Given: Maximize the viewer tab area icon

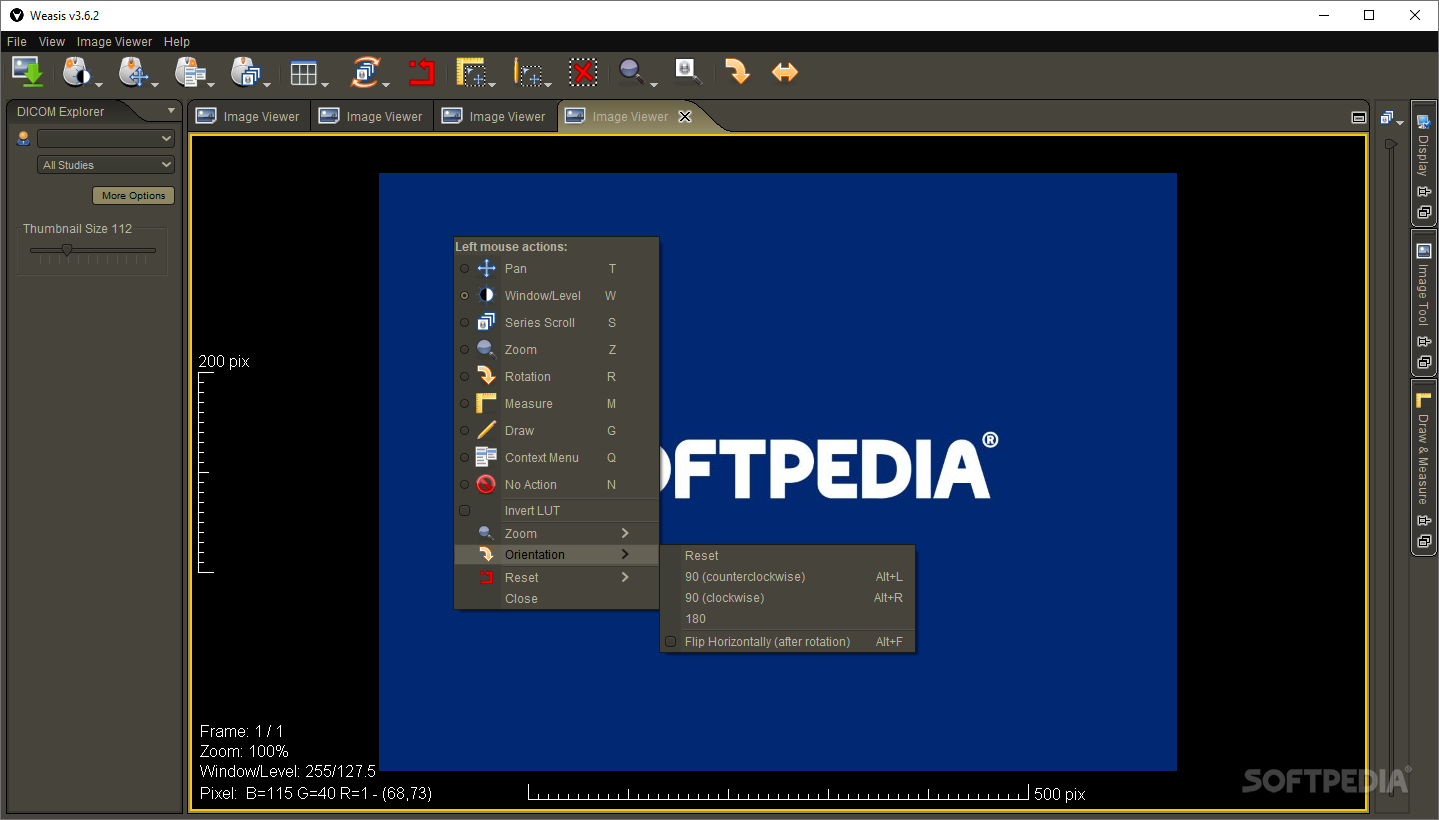Looking at the screenshot, I should 1358,117.
